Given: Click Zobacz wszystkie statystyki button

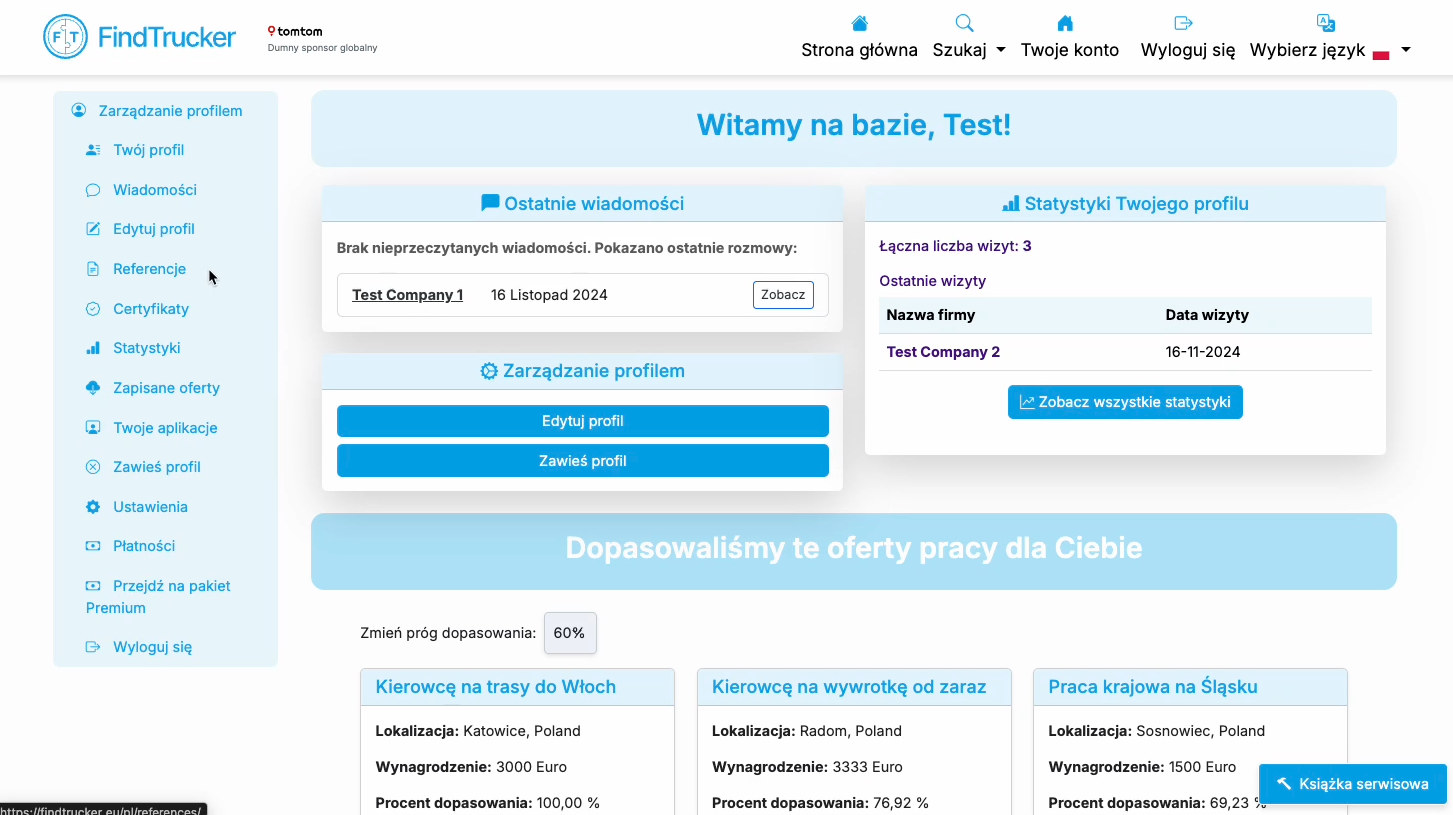Looking at the screenshot, I should click(x=1125, y=402).
